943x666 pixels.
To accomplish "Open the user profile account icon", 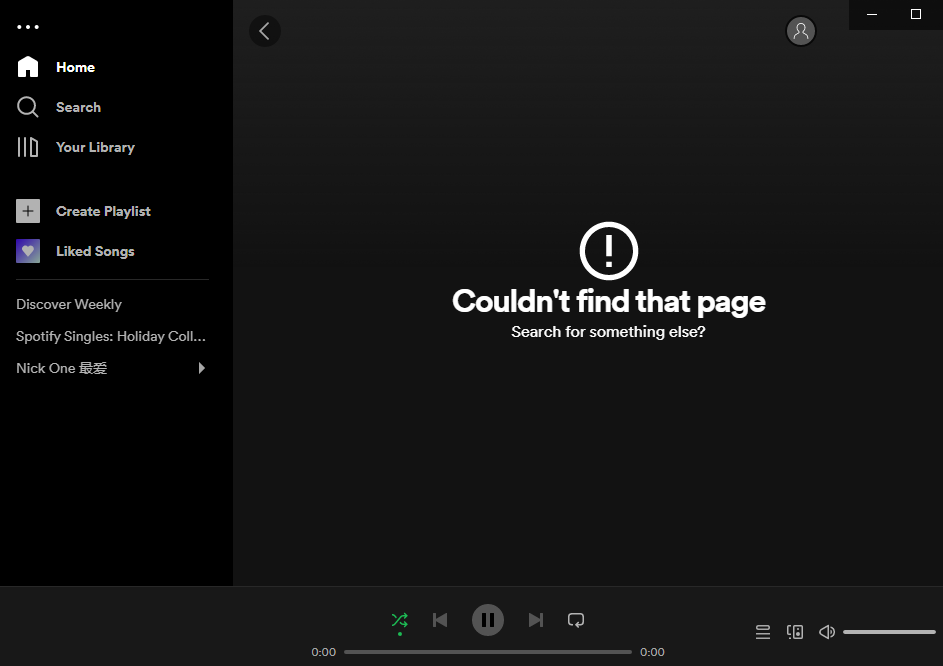I will 800,31.
